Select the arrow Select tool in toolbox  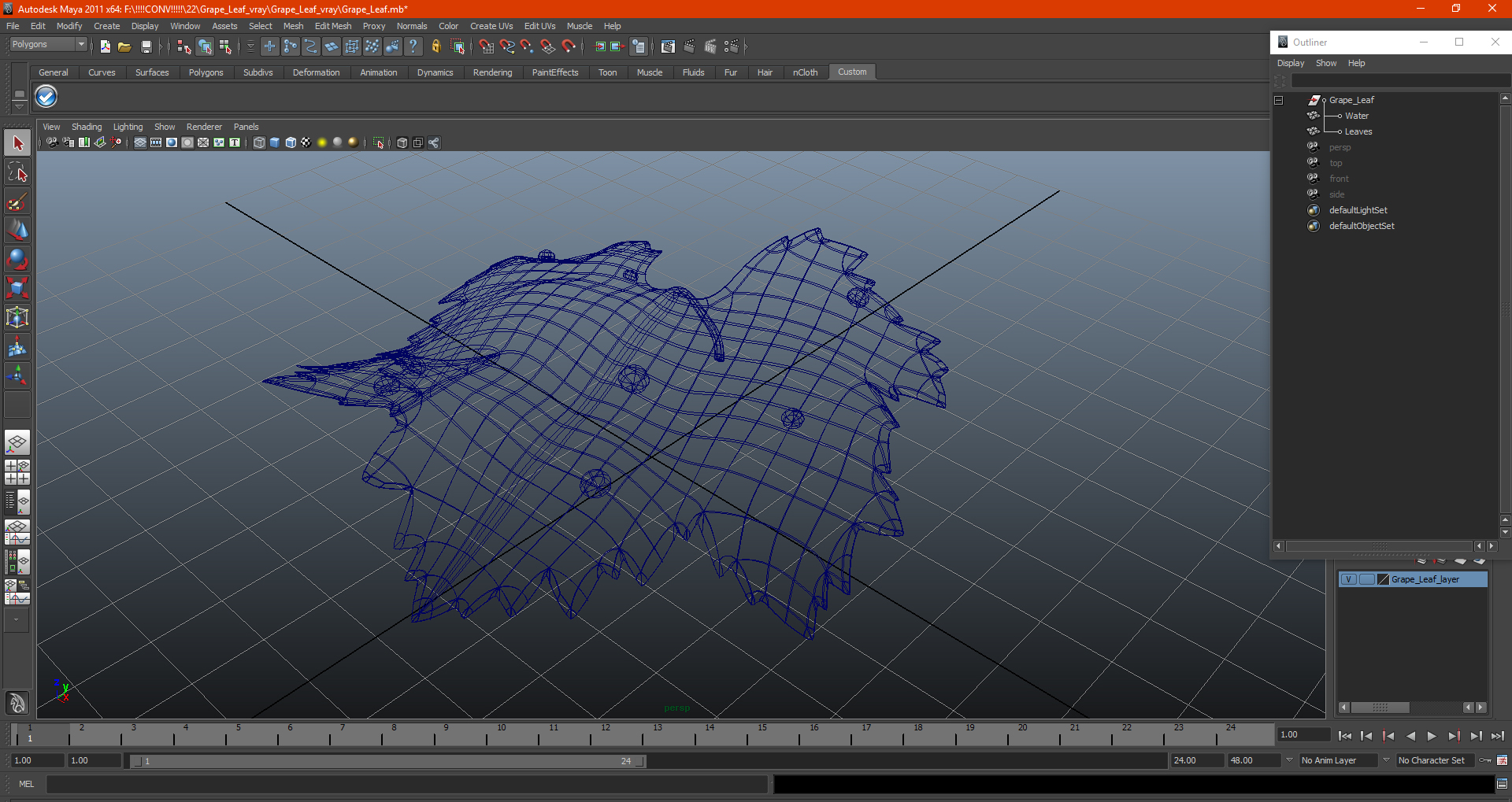[x=17, y=143]
